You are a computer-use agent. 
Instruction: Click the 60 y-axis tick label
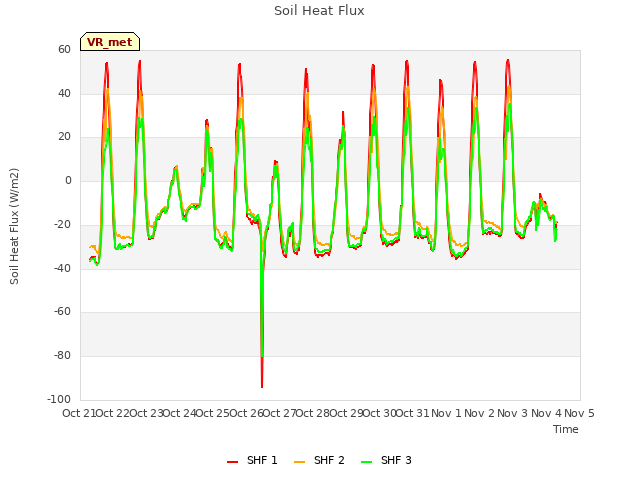point(64,50)
